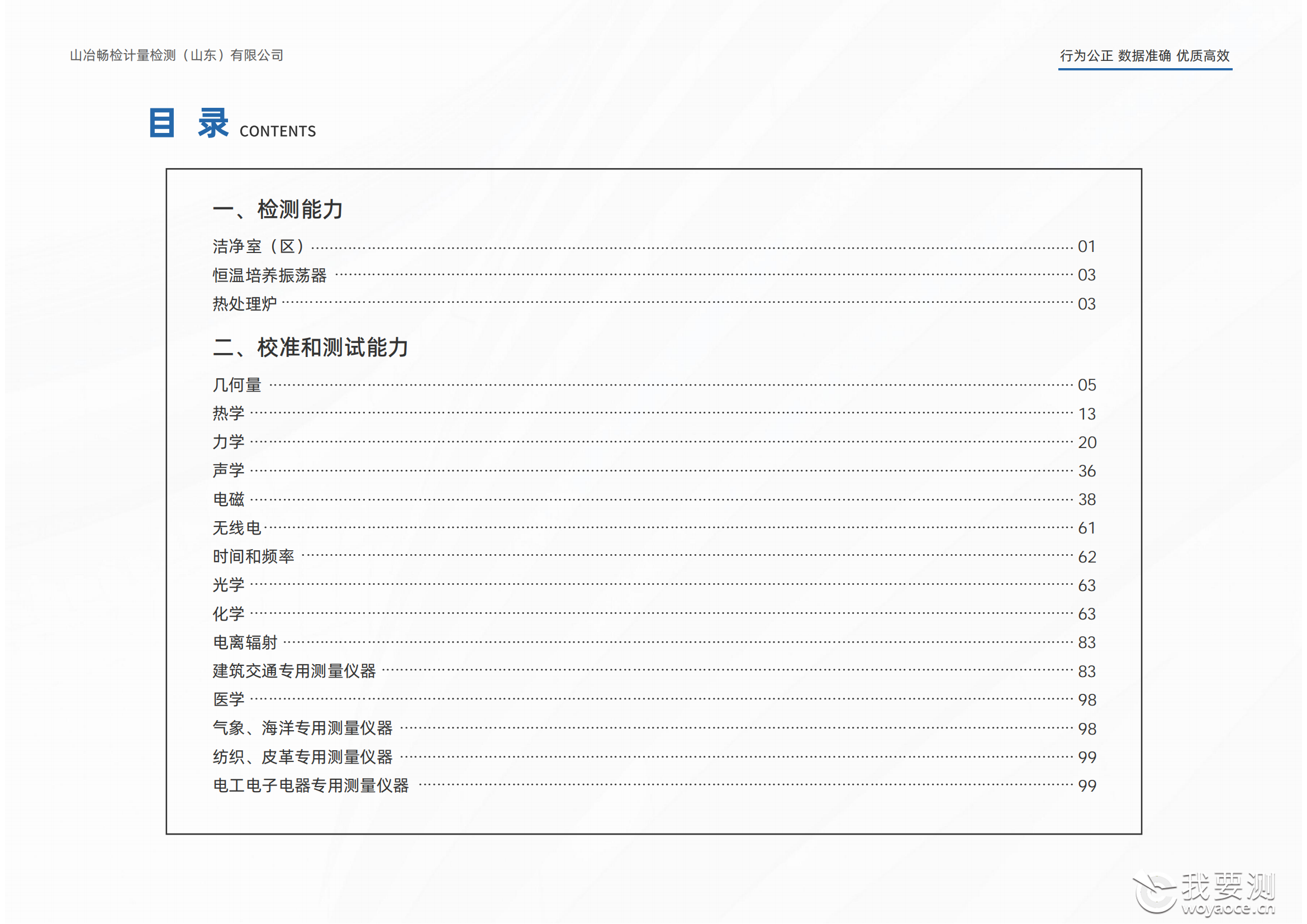The image size is (1307, 924).
Task: Open the 建筑交通专用测量仪器 entry
Action: tap(654, 671)
